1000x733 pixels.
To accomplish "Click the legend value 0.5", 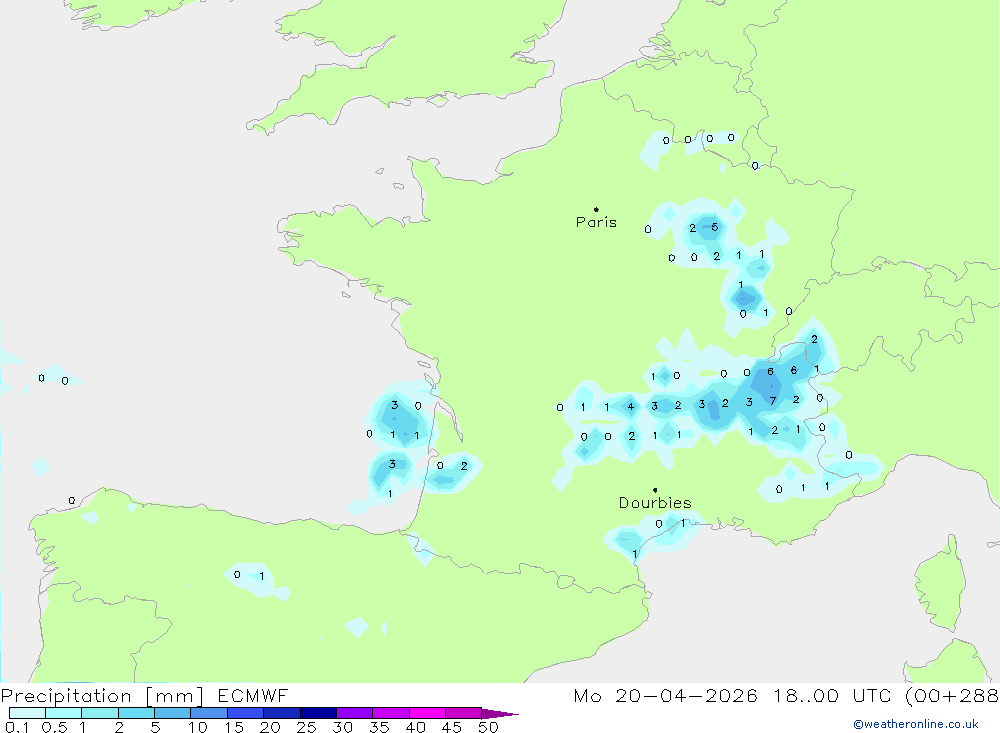I will point(54,727).
